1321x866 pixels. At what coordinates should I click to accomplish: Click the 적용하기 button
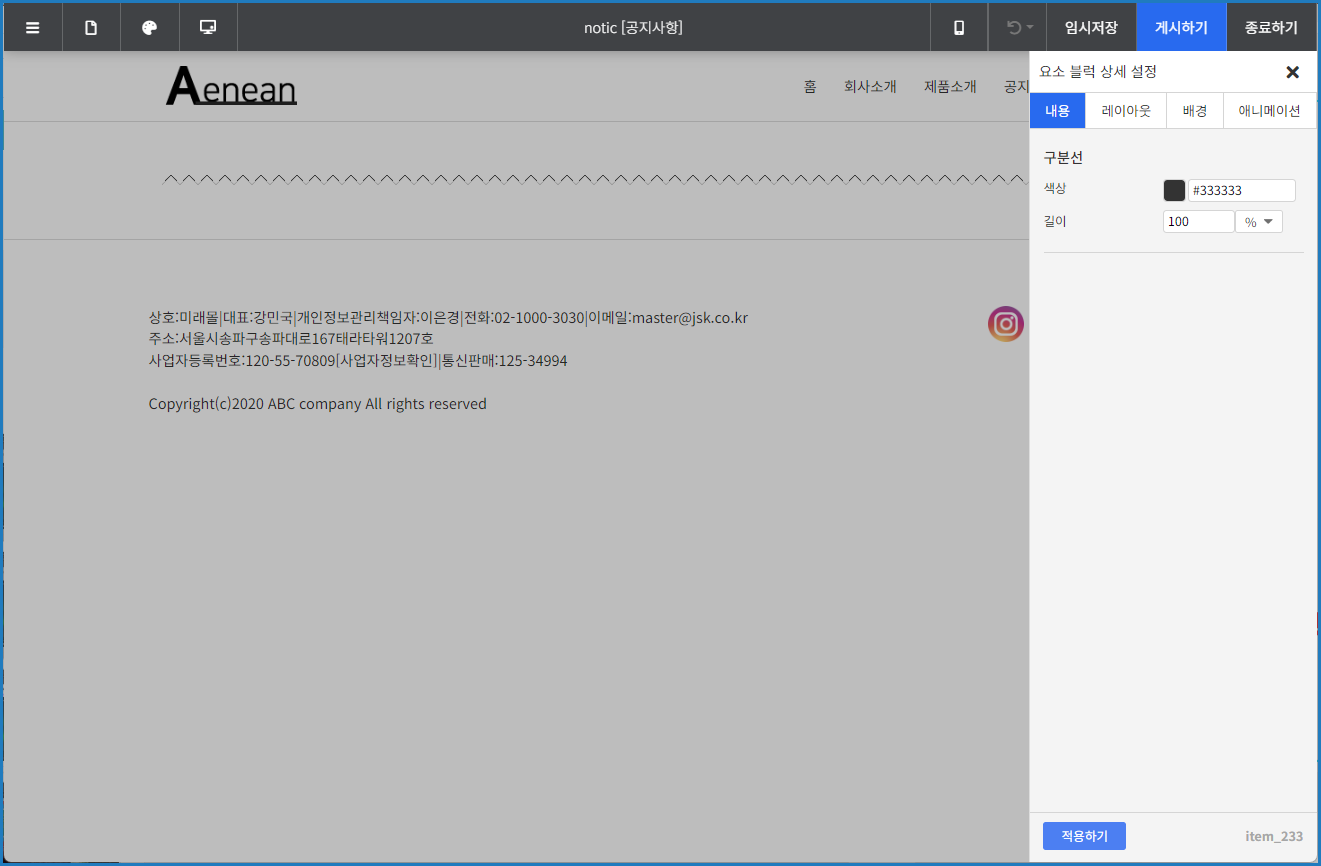point(1084,836)
